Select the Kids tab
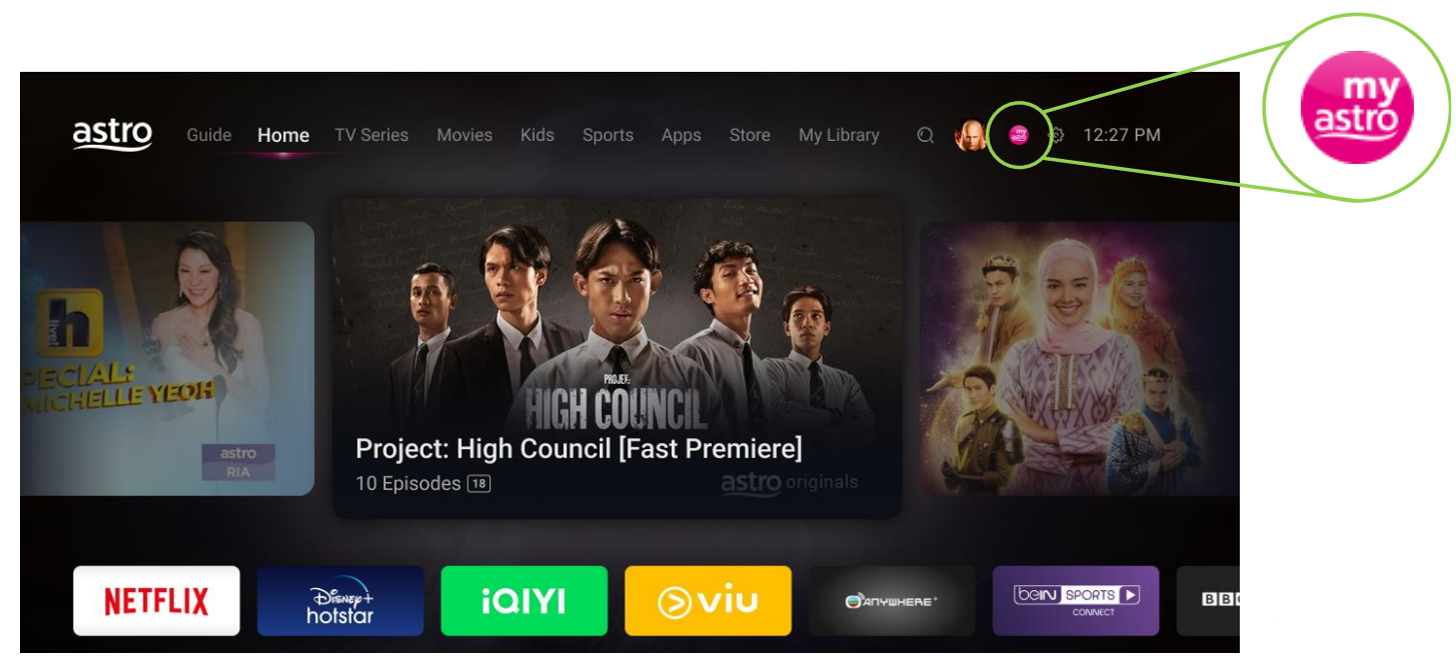The width and height of the screenshot is (1456, 664). 537,135
